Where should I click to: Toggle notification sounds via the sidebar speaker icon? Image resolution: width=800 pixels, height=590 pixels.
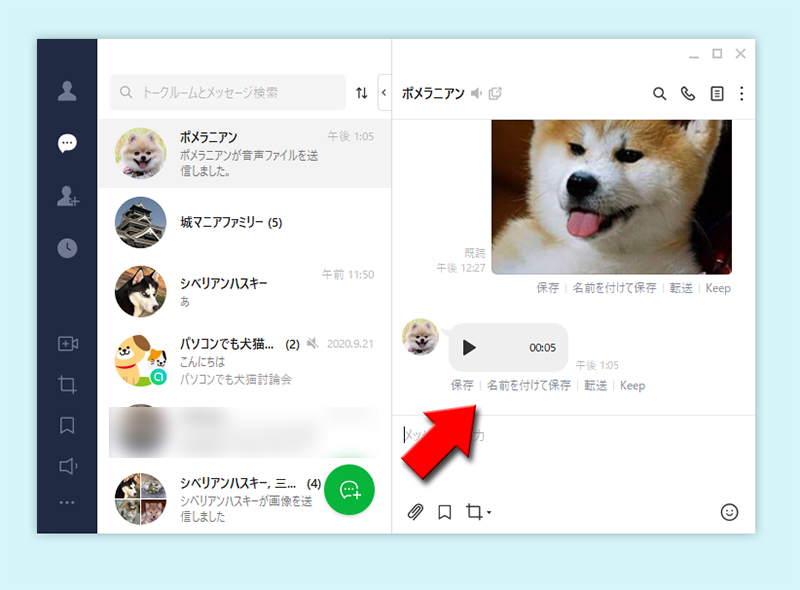(67, 468)
